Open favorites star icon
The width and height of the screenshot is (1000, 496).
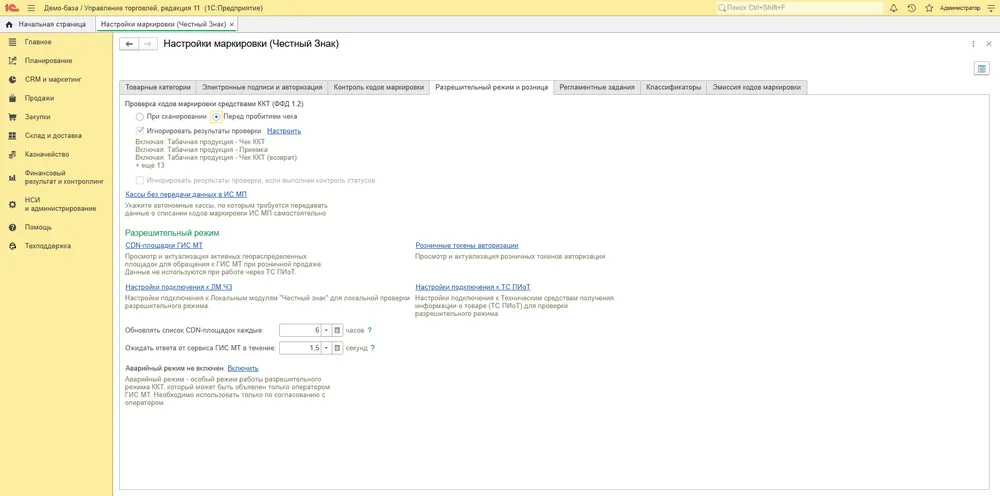coord(929,8)
